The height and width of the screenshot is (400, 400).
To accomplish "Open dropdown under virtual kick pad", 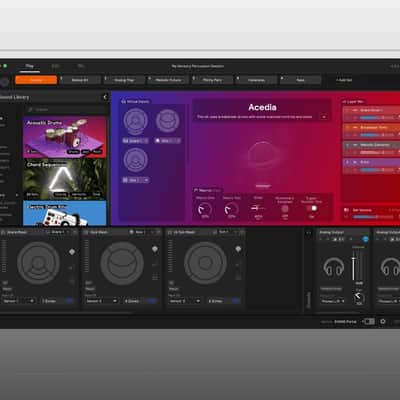I will pyautogui.click(x=168, y=141).
